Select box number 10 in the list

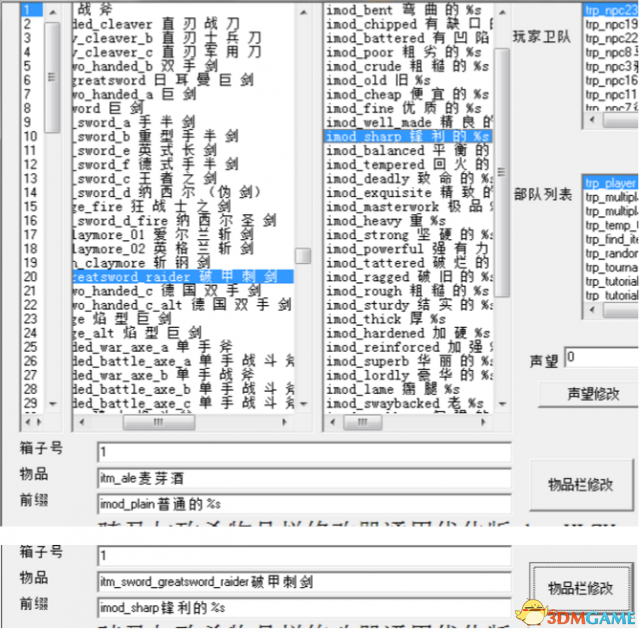click(x=31, y=136)
